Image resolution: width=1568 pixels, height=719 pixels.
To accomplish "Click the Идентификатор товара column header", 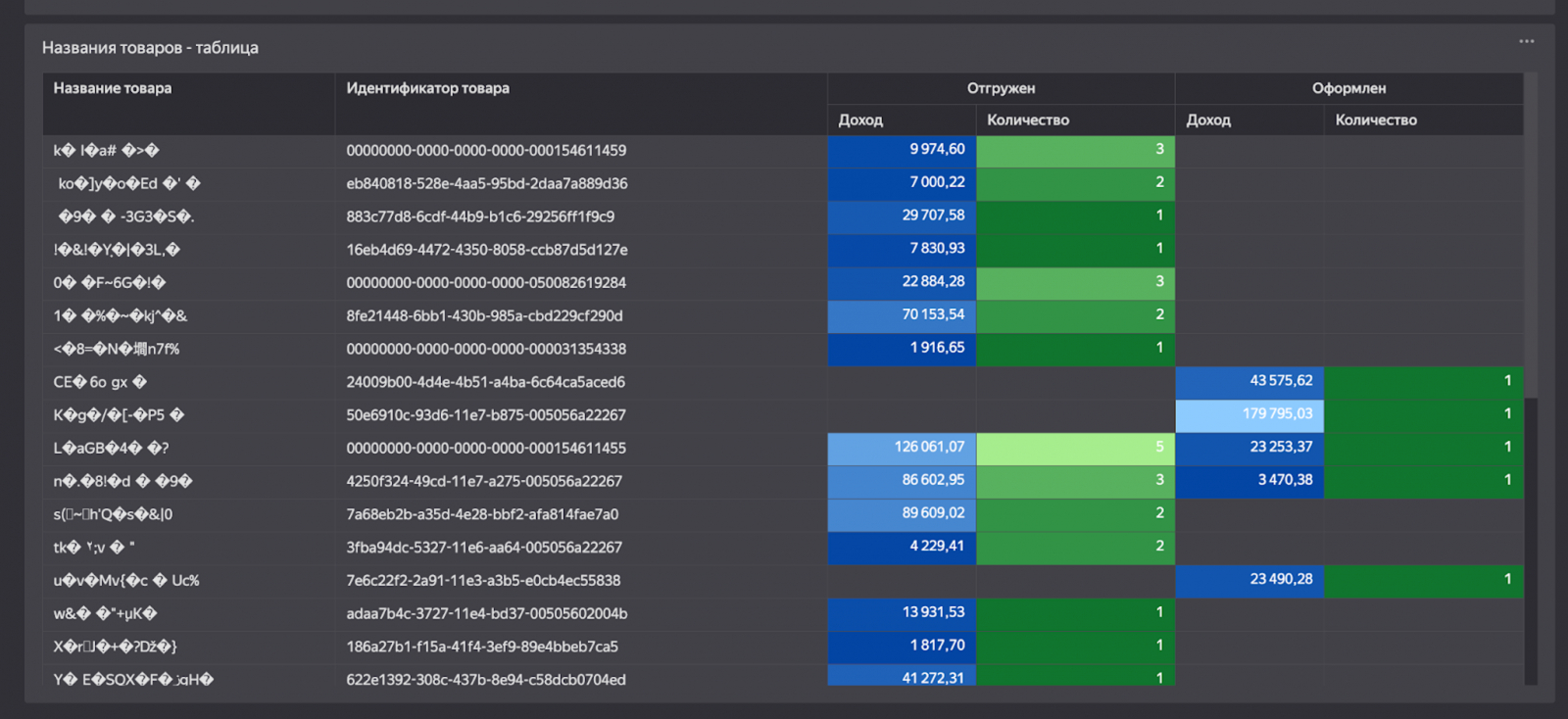I will pyautogui.click(x=427, y=88).
